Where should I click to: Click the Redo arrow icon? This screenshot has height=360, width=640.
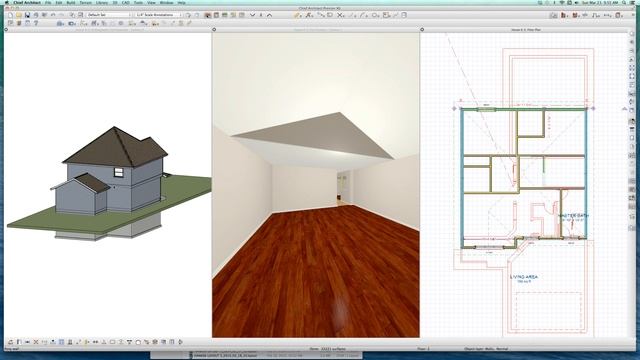click(x=62, y=15)
